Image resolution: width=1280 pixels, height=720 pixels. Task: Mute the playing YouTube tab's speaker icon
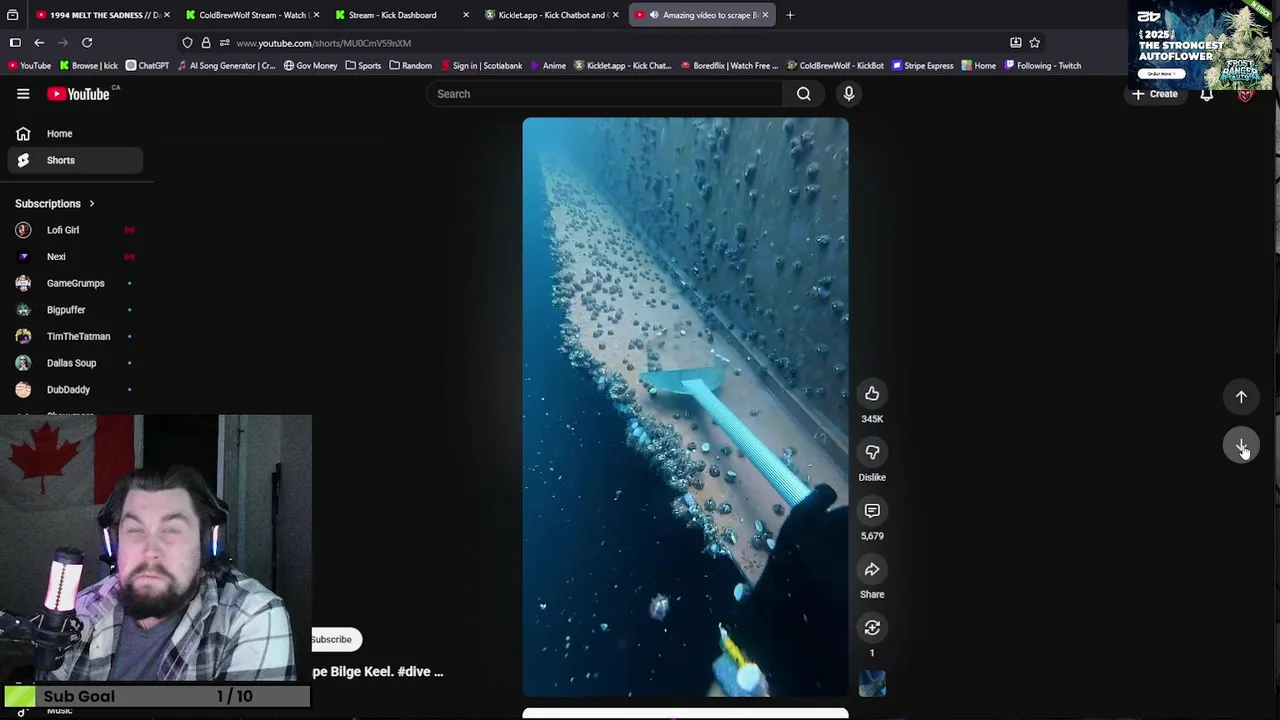[653, 15]
